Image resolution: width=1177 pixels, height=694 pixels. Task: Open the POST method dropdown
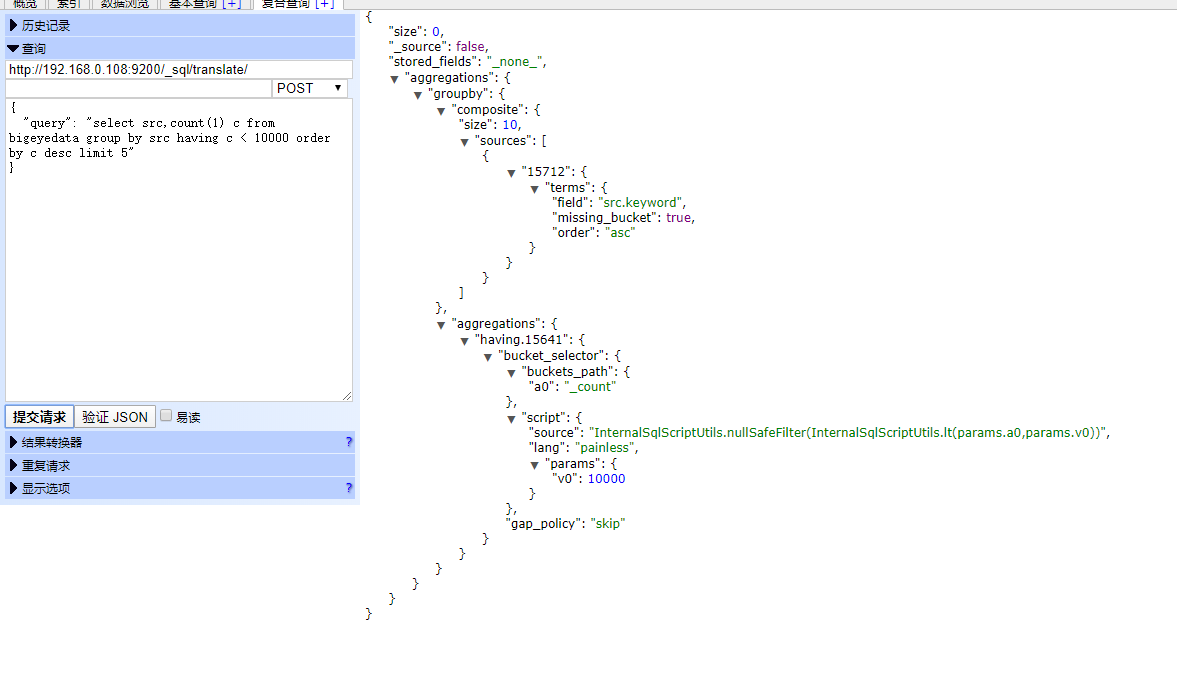[309, 88]
